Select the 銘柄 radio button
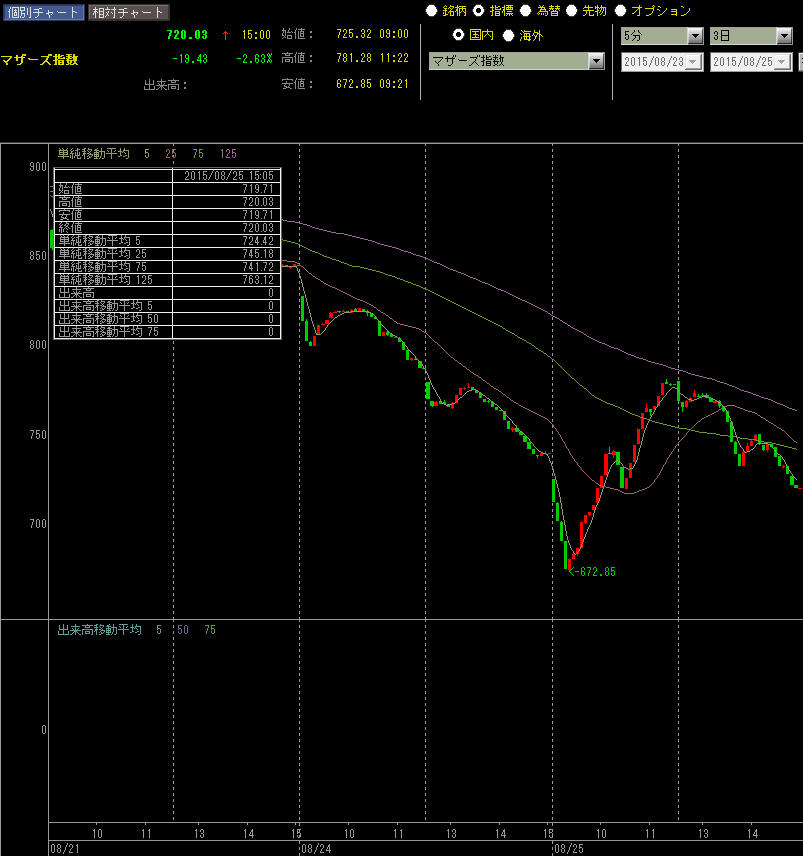 tap(432, 11)
